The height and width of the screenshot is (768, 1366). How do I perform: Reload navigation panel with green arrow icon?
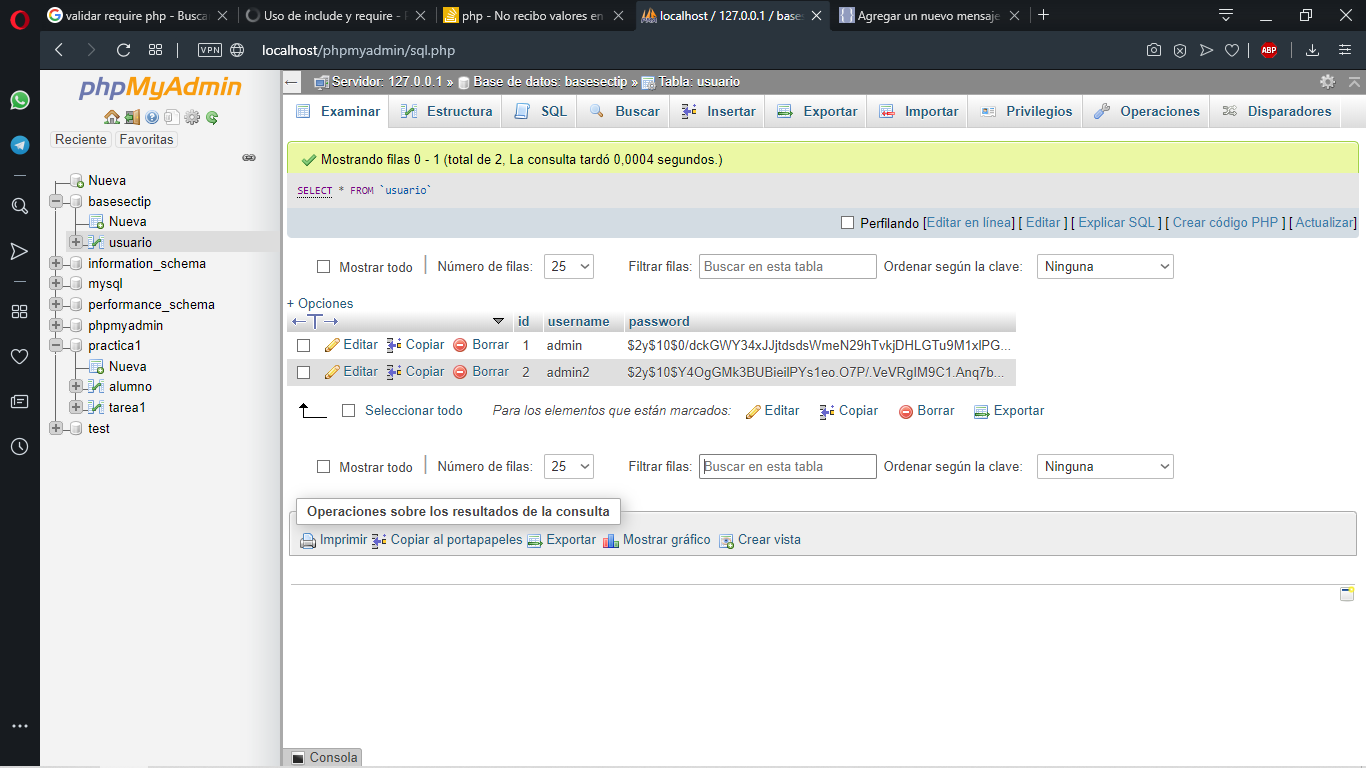pos(212,117)
